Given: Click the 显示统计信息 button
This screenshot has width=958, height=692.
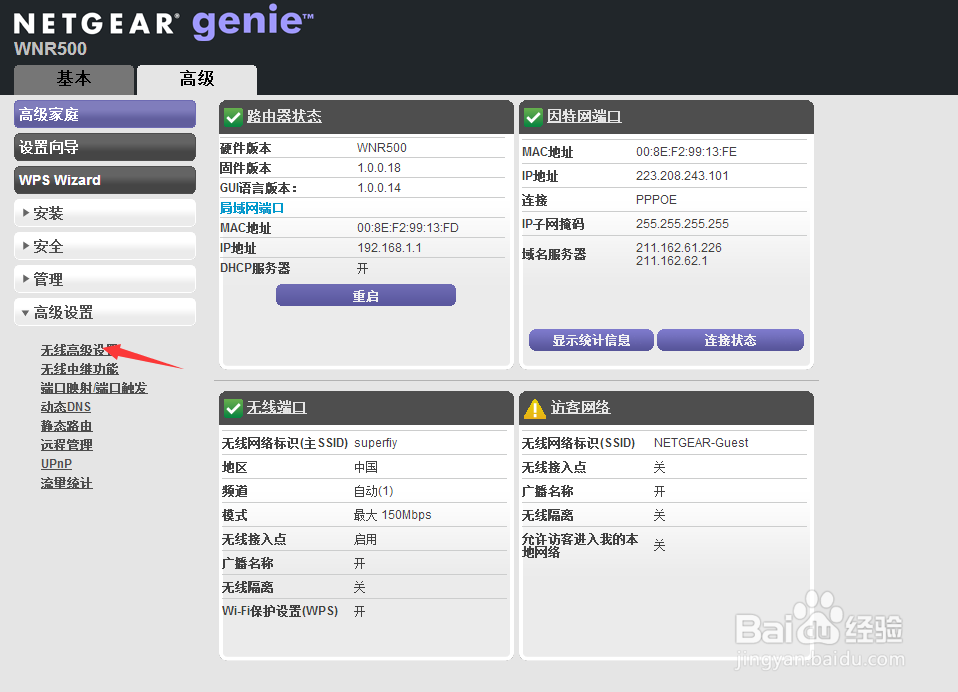Looking at the screenshot, I should coord(591,340).
